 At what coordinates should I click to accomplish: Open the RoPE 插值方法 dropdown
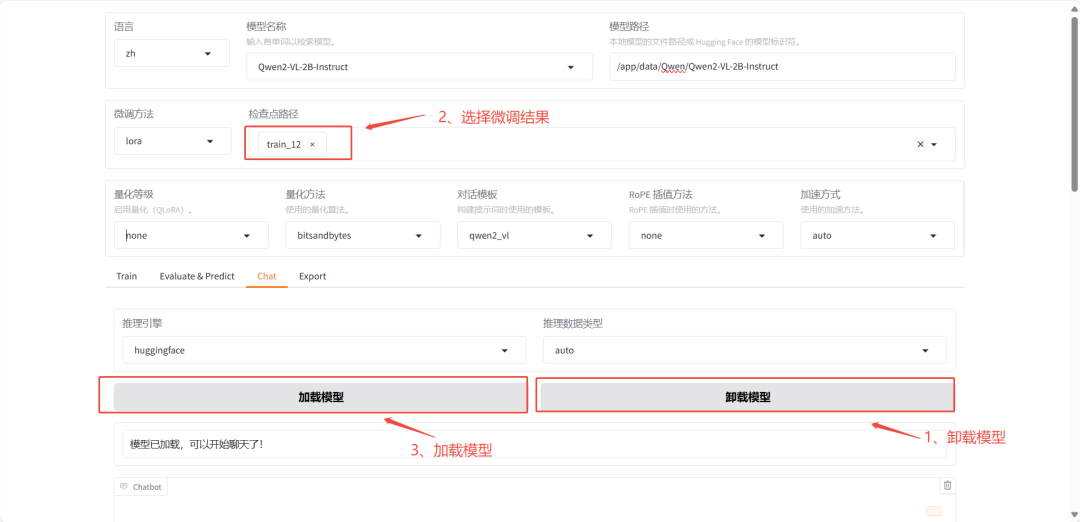(706, 236)
